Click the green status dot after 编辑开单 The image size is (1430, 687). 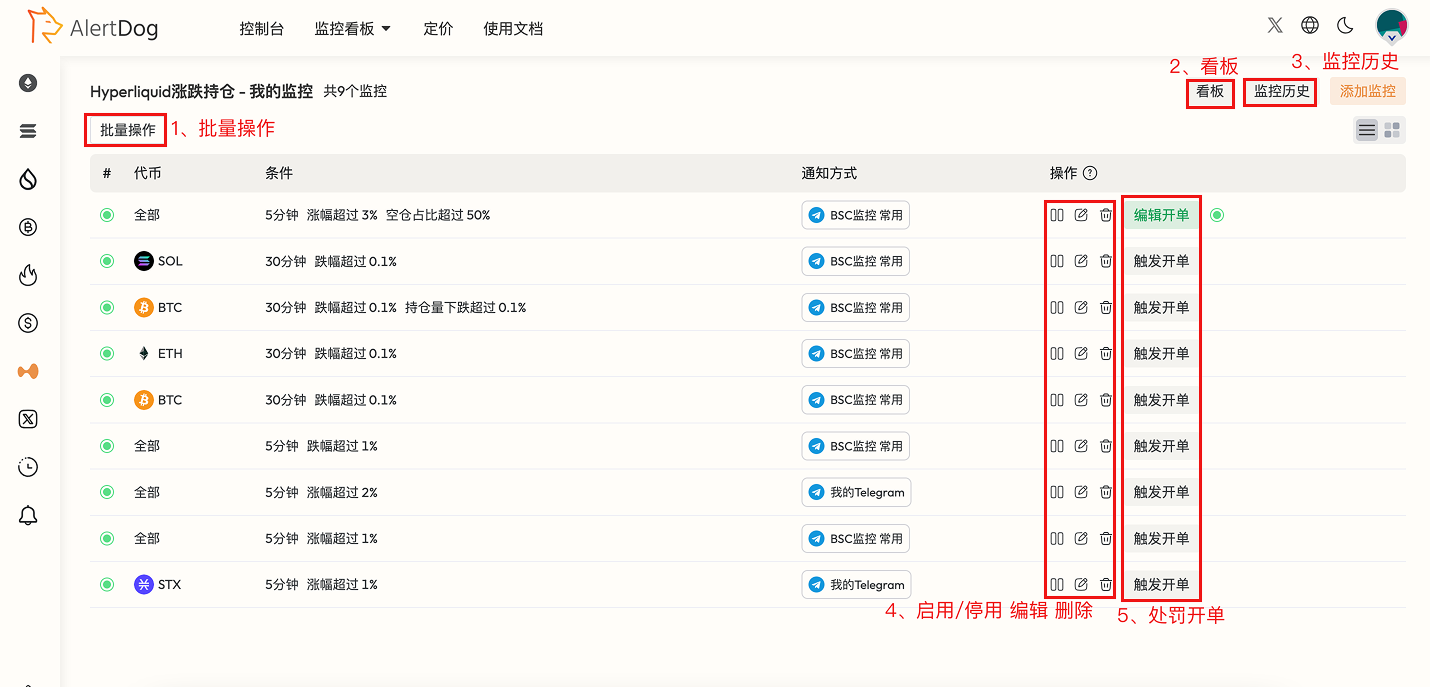pyautogui.click(x=1217, y=215)
